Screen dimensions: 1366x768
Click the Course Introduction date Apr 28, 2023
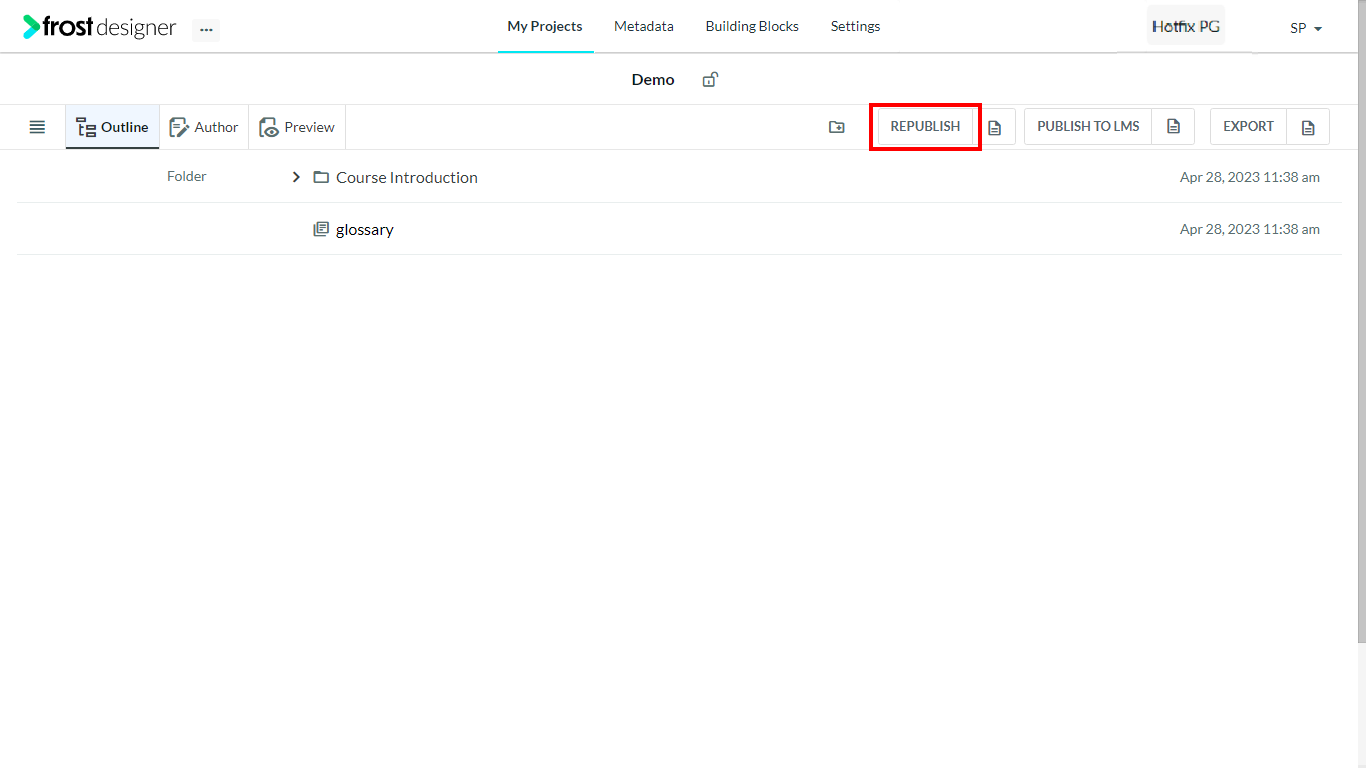1250,177
